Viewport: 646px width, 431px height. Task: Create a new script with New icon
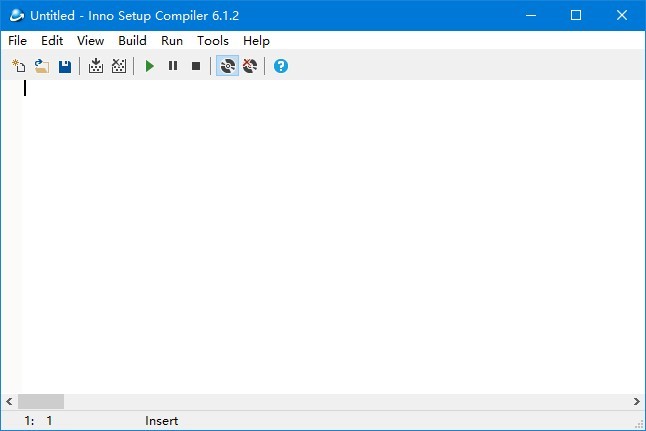[x=18, y=66]
